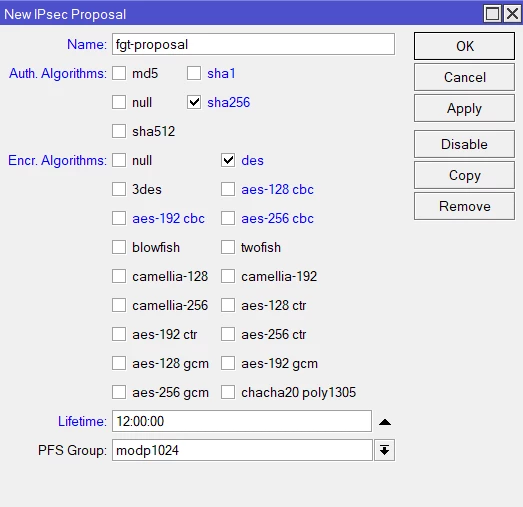The image size is (523, 507).
Task: Tick the blowfish checkbox
Action: coord(119,247)
